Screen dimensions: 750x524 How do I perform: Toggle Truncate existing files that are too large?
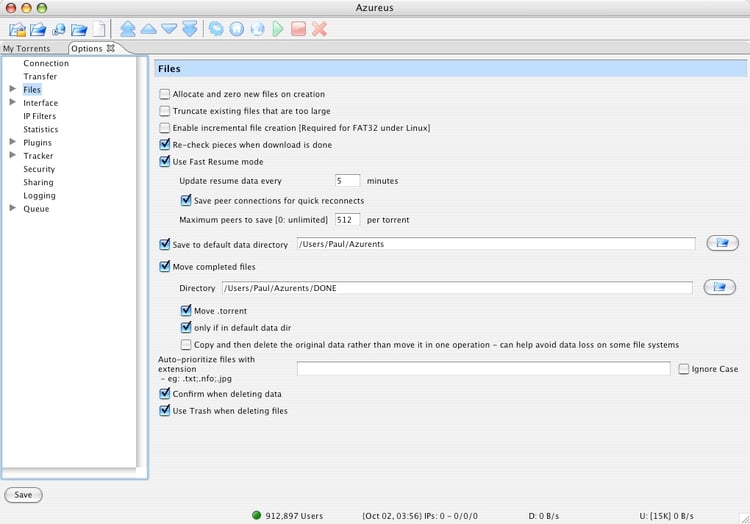(x=165, y=111)
